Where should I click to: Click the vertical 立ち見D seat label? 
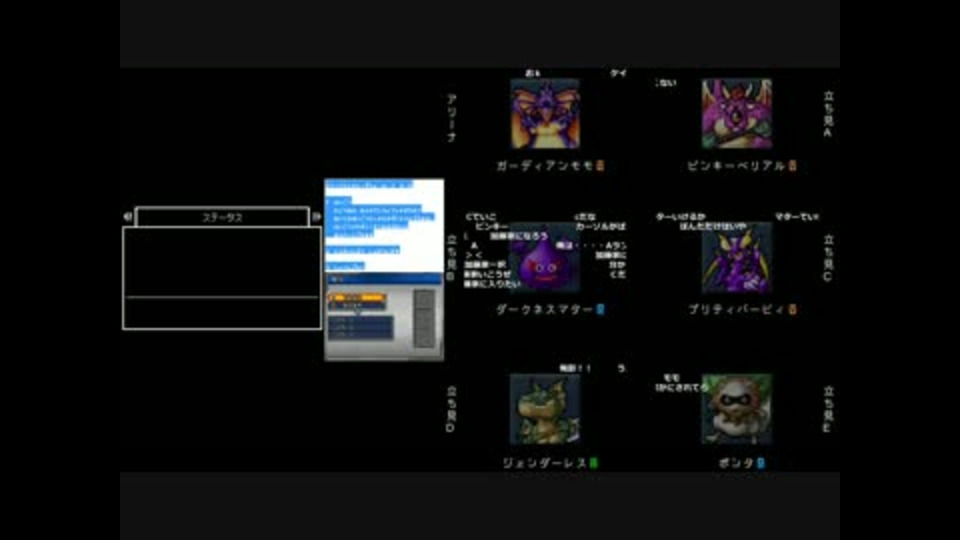click(x=451, y=410)
